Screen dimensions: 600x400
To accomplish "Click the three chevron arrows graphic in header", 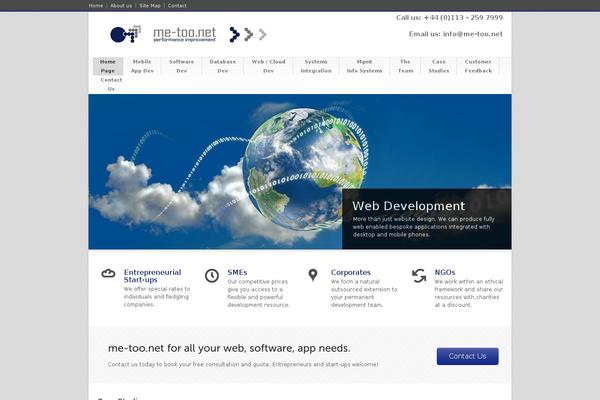I will pyautogui.click(x=248, y=34).
